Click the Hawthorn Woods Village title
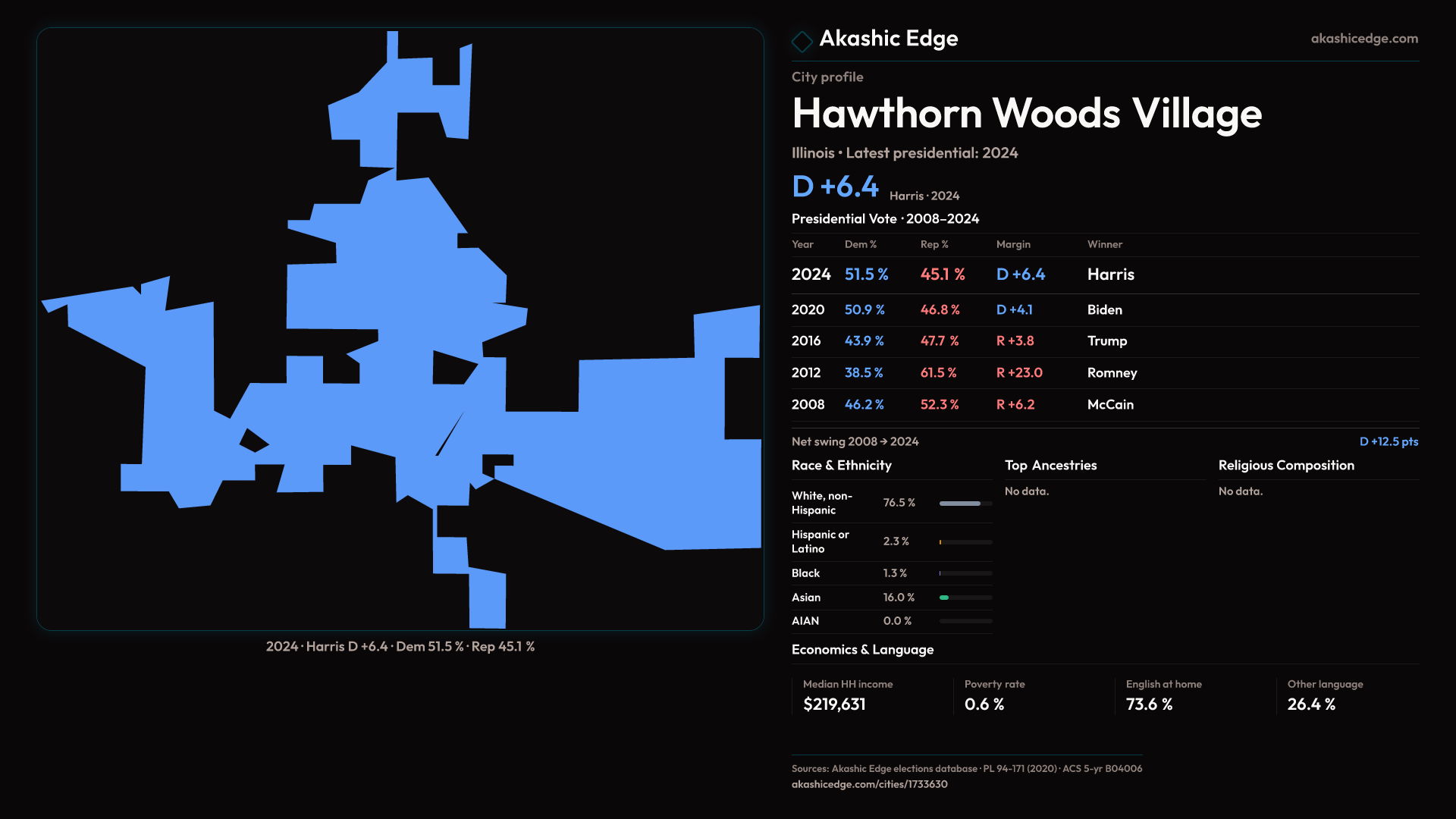1456x819 pixels. point(1026,114)
